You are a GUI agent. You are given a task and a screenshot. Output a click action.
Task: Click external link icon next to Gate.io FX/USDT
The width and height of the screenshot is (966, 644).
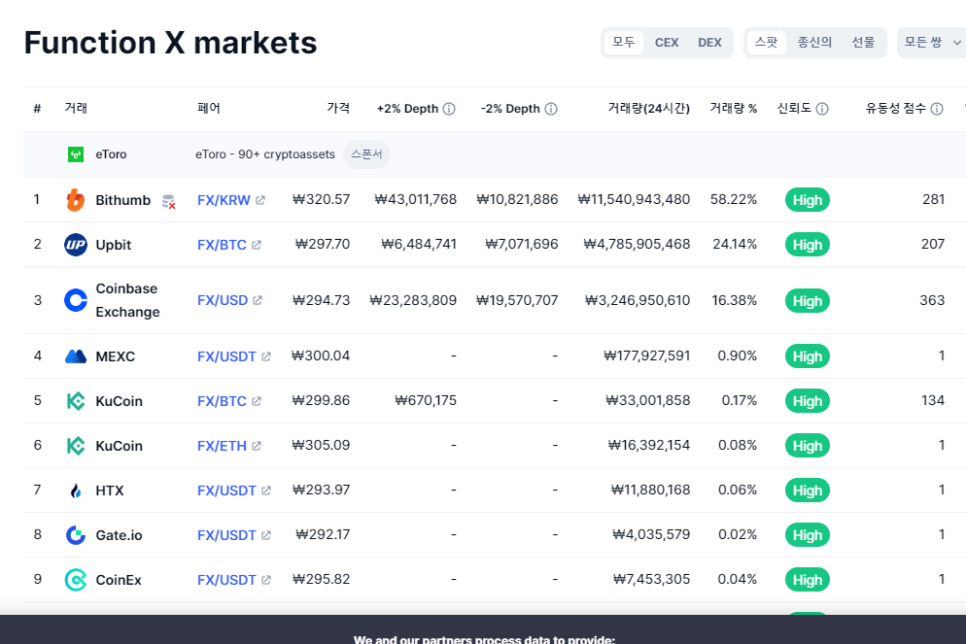point(266,535)
